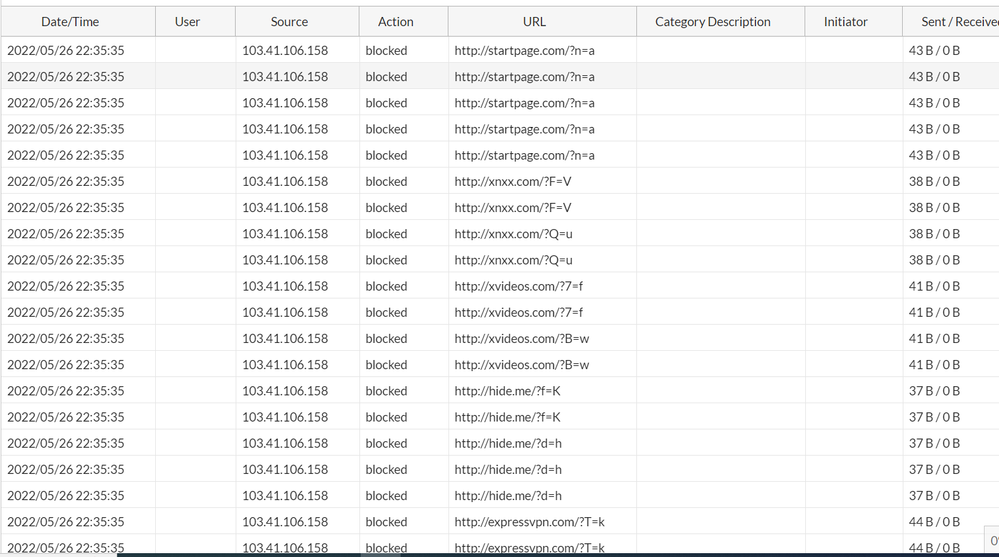Click the Category Description column header

pos(713,21)
